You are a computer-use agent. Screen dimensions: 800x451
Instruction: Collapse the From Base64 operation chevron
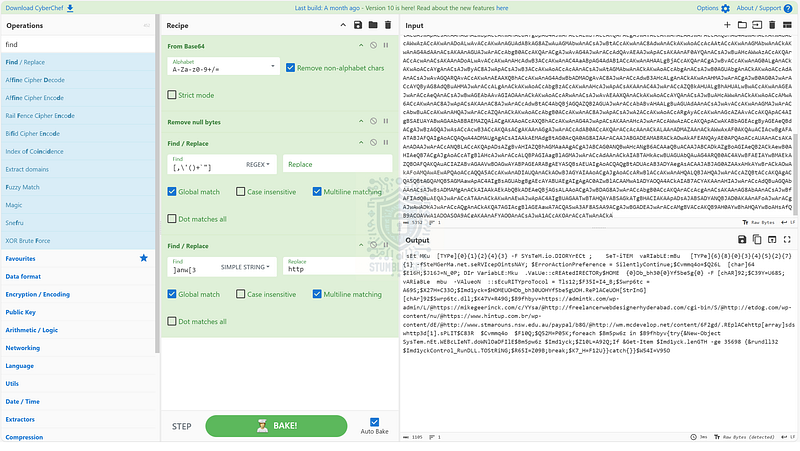(x=361, y=45)
